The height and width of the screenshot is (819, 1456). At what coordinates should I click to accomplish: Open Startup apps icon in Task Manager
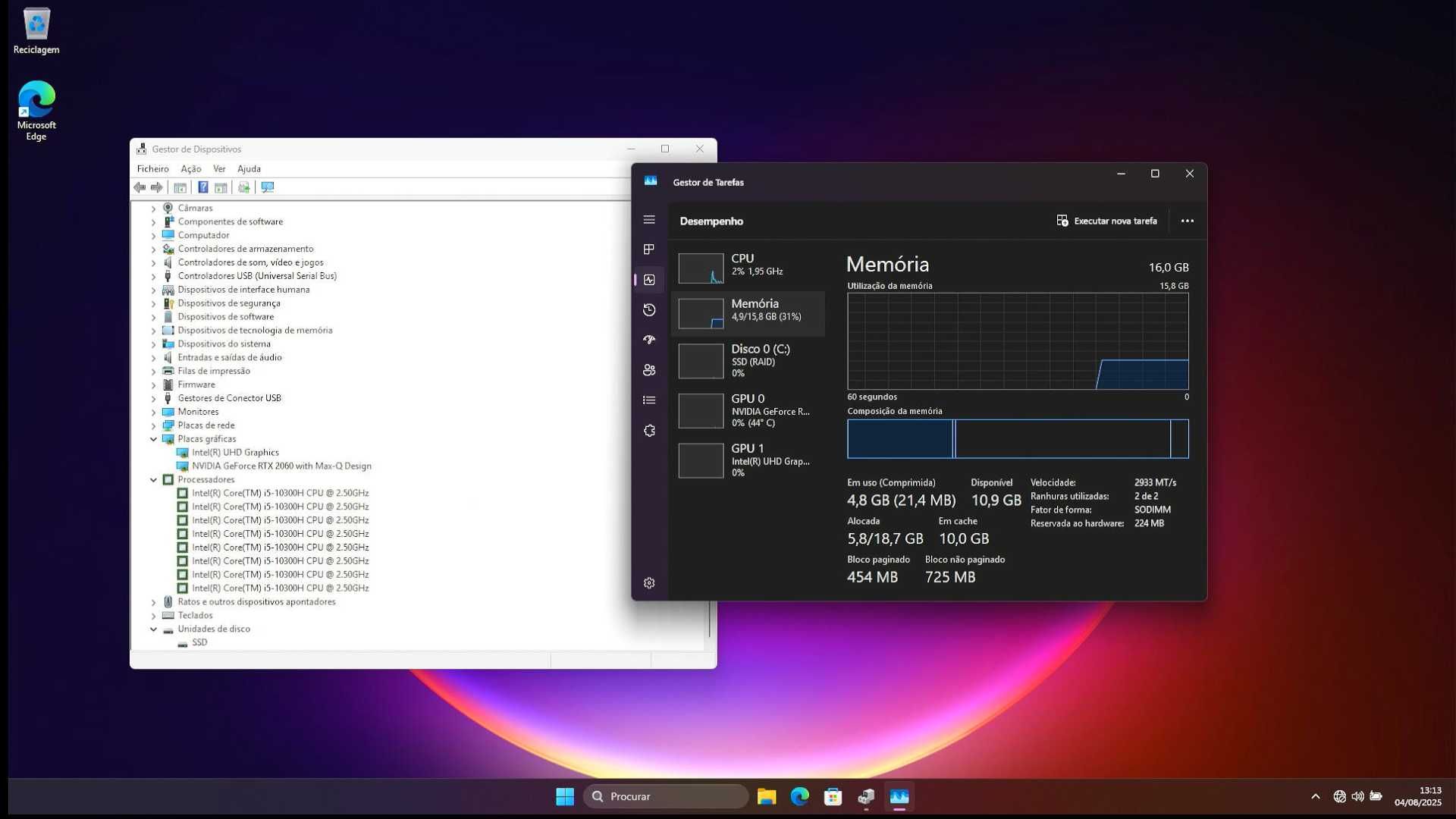(649, 340)
